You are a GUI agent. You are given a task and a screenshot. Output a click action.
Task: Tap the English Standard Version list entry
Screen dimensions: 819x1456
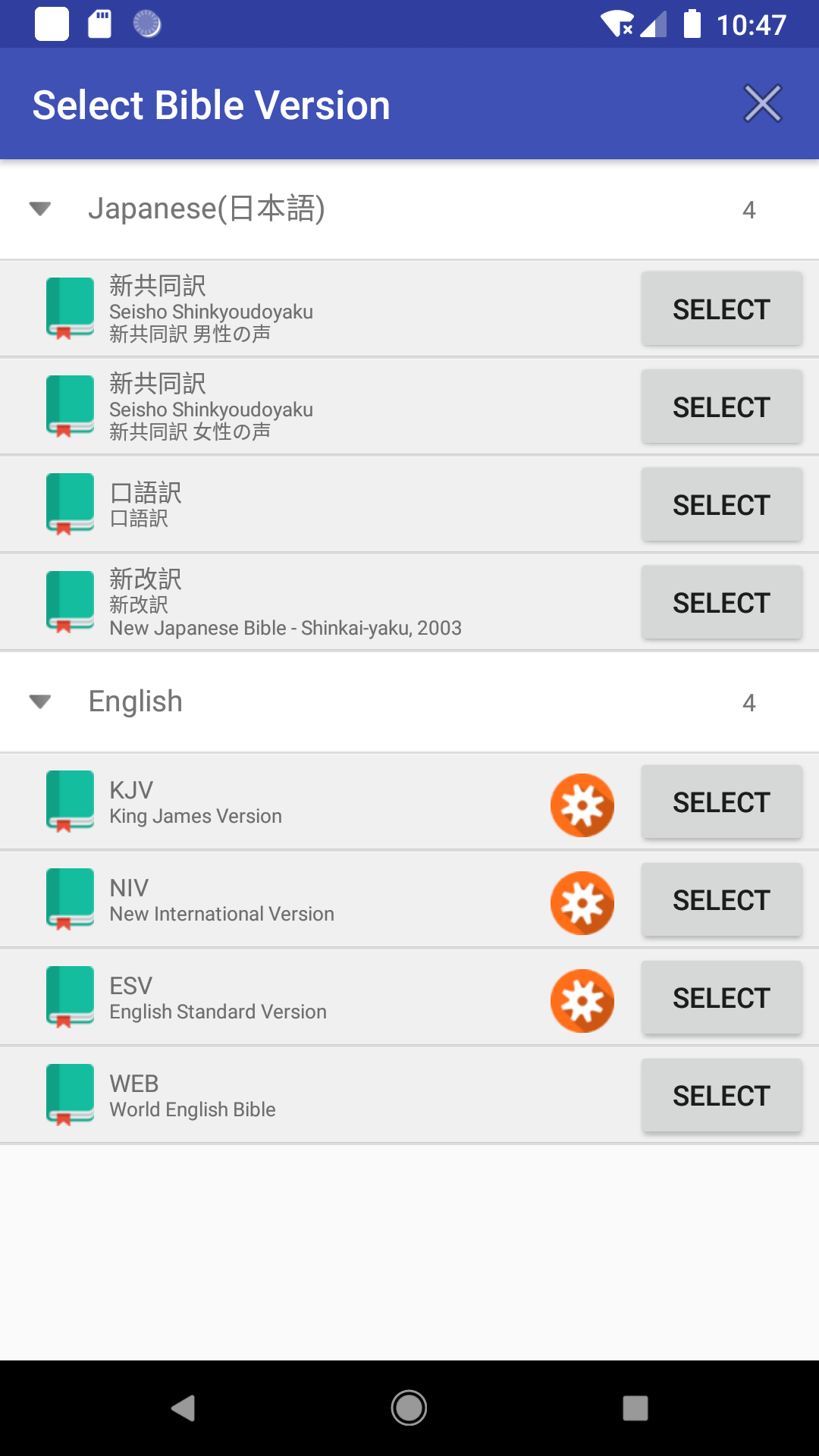pos(218,998)
